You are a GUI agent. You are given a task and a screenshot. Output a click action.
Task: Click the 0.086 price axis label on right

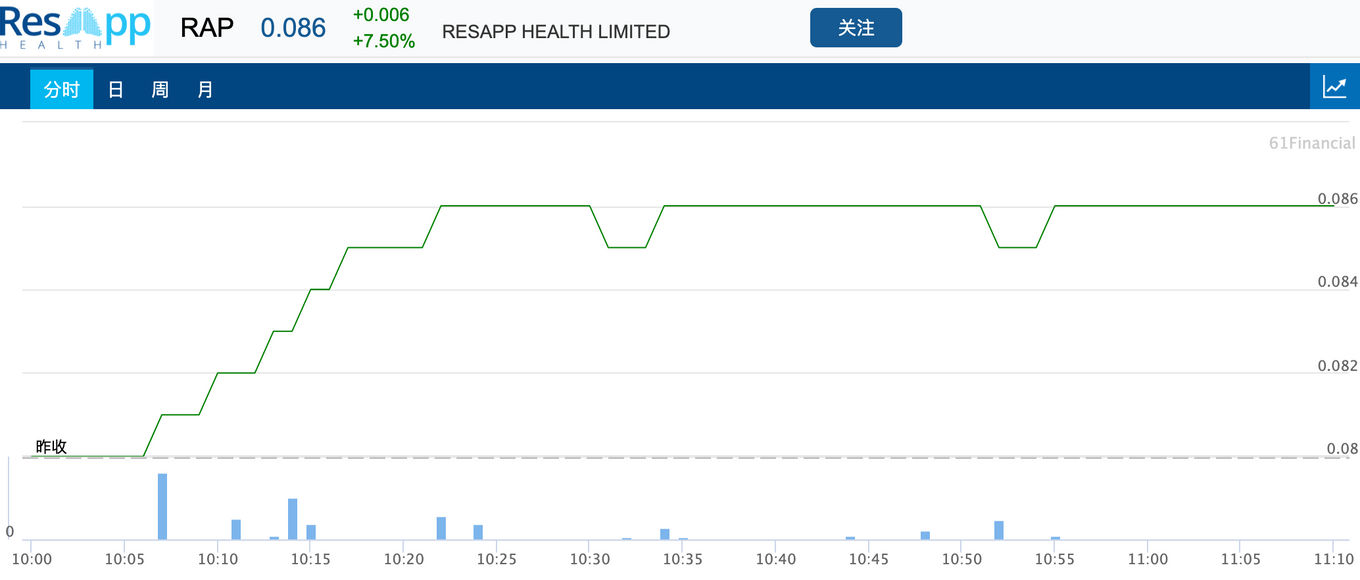1338,199
